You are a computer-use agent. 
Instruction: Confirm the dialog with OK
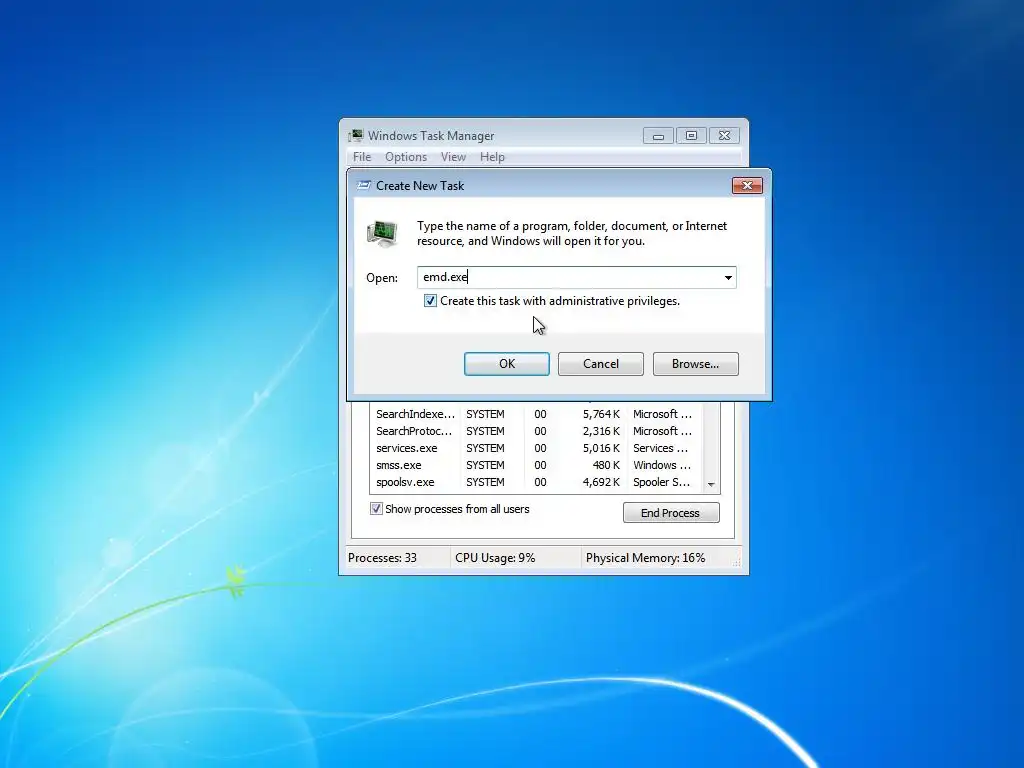[x=507, y=364]
